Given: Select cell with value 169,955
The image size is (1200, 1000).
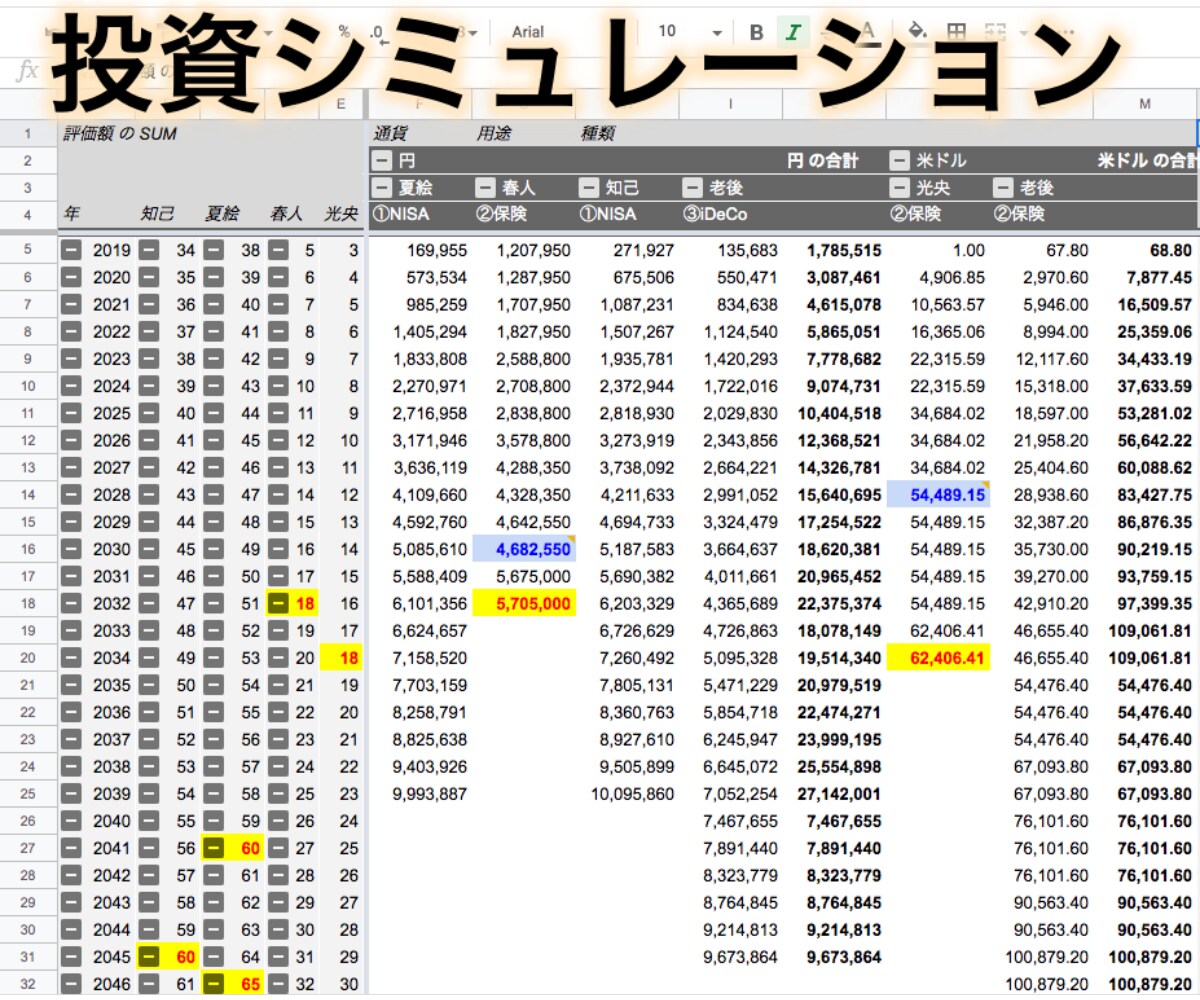Looking at the screenshot, I should pos(437,251).
